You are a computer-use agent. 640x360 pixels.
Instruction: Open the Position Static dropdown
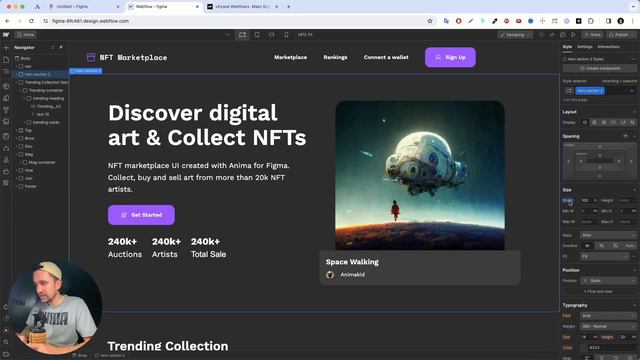click(608, 281)
